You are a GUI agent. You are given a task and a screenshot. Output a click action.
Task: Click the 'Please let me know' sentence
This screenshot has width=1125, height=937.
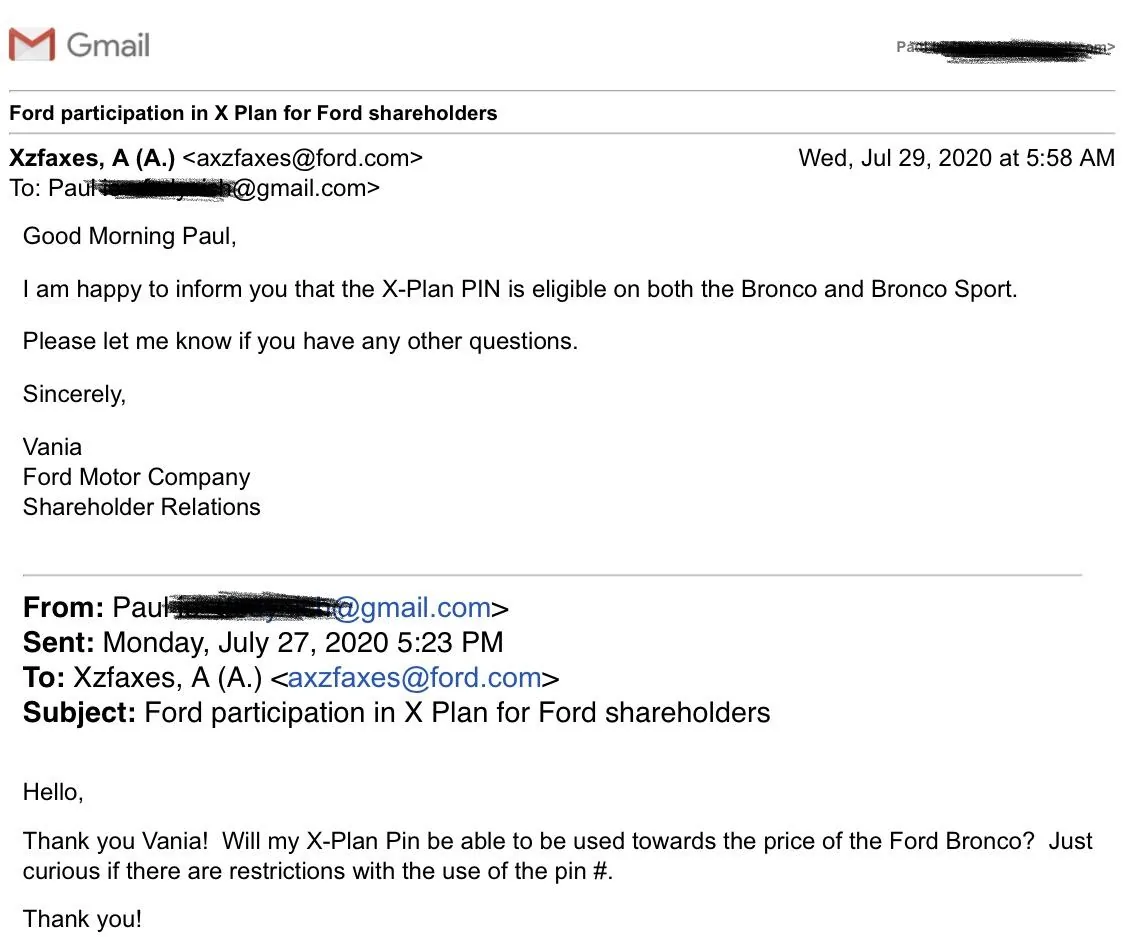301,342
